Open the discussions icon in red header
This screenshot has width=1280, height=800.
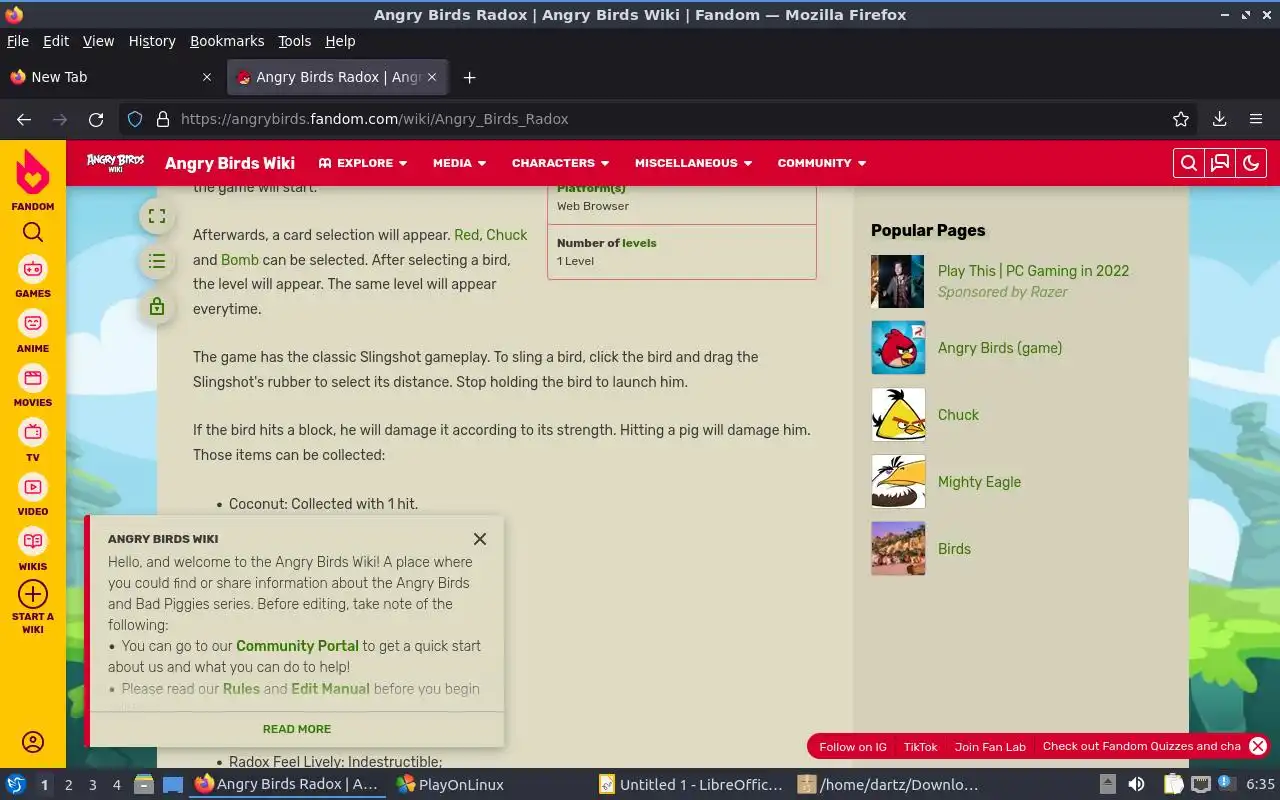click(1219, 163)
